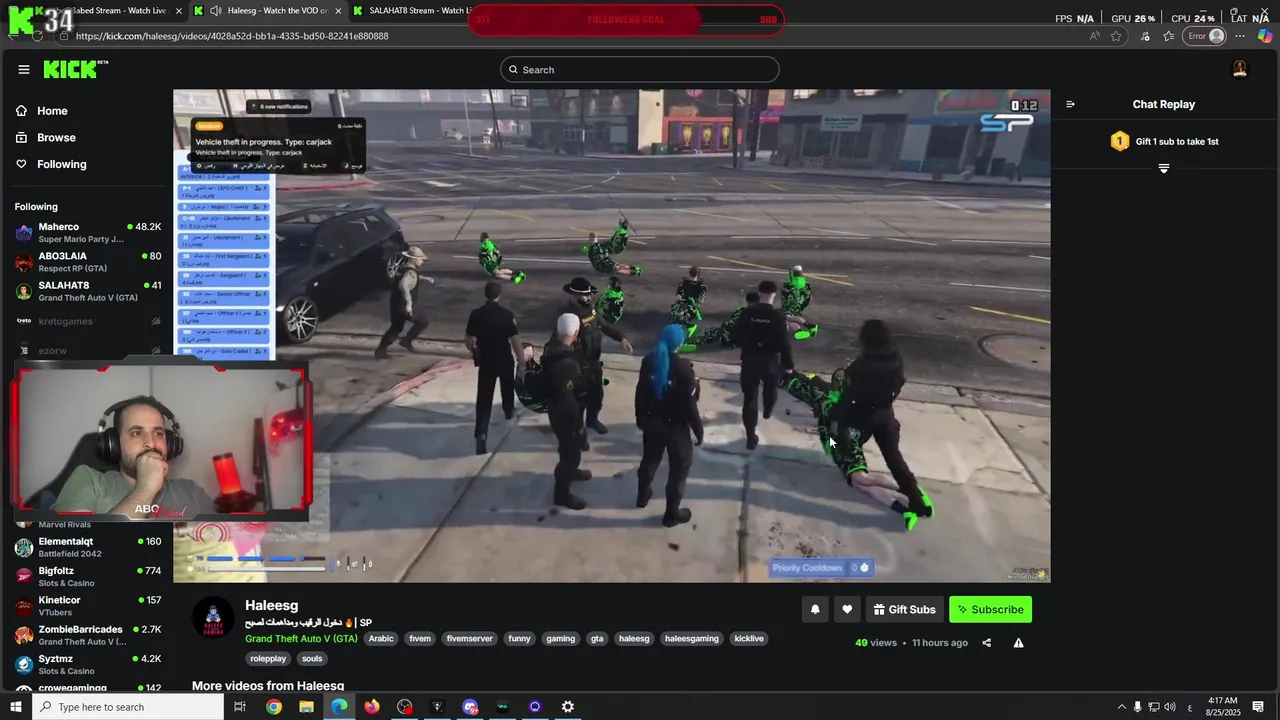Click the roleplay tag
The height and width of the screenshot is (720, 1280).
click(268, 658)
